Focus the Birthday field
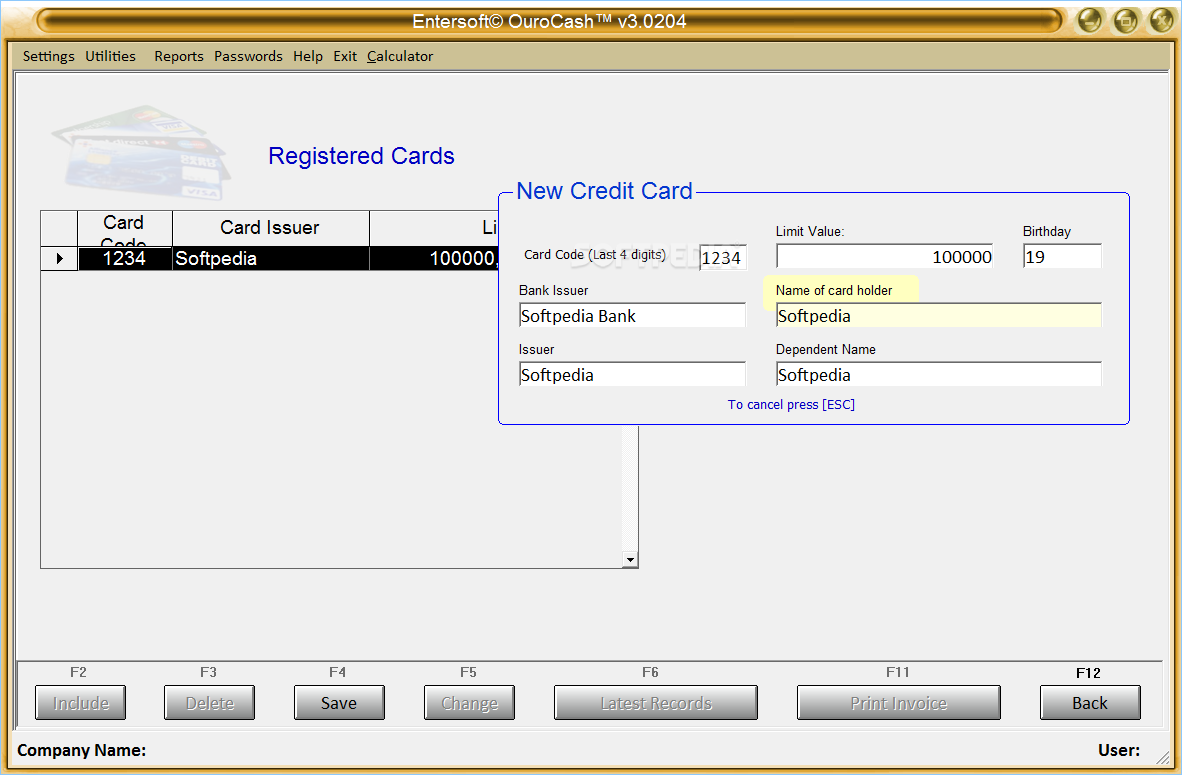The width and height of the screenshot is (1182, 775). pyautogui.click(x=1062, y=256)
